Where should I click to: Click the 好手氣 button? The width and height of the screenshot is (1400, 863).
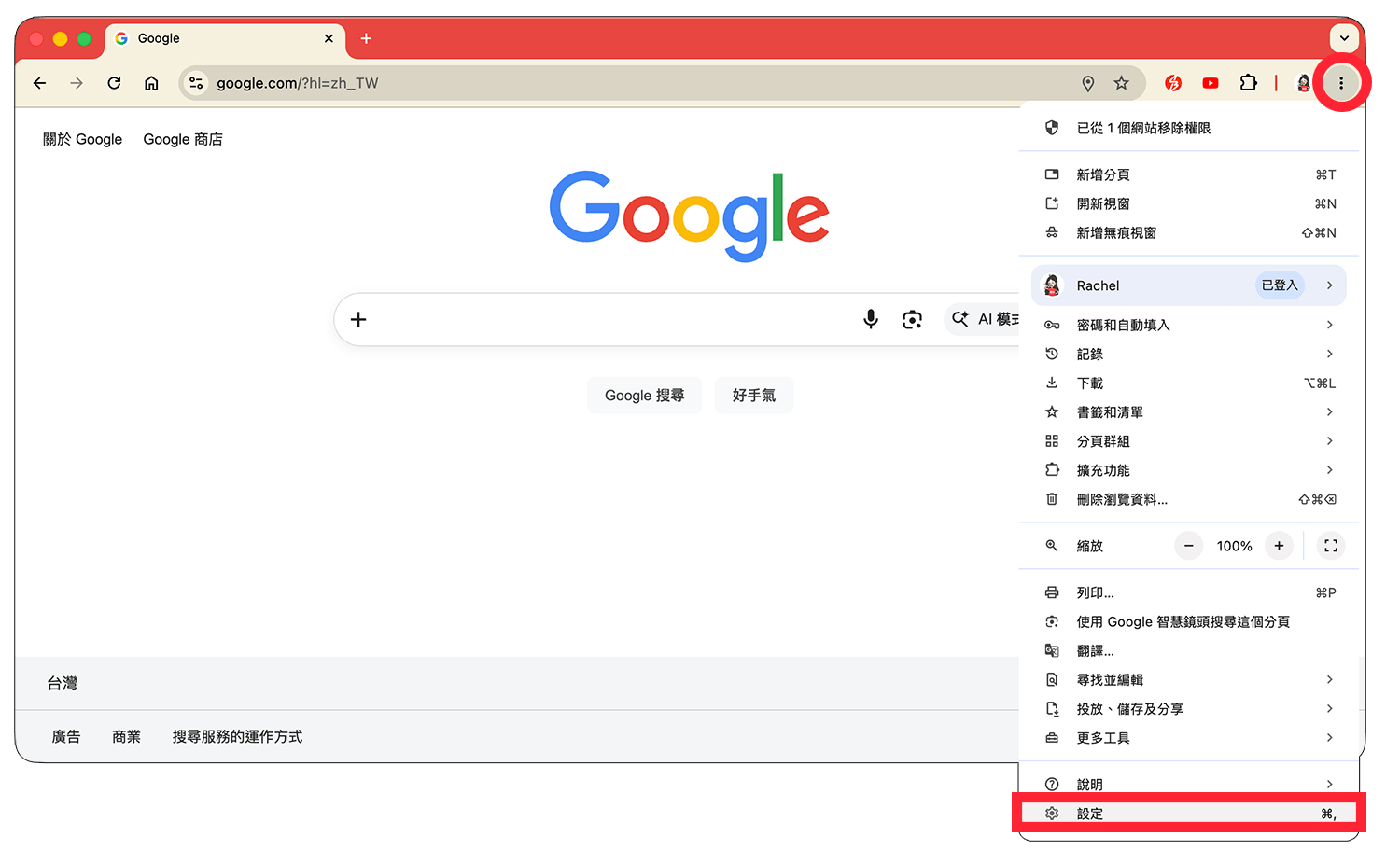click(x=754, y=396)
